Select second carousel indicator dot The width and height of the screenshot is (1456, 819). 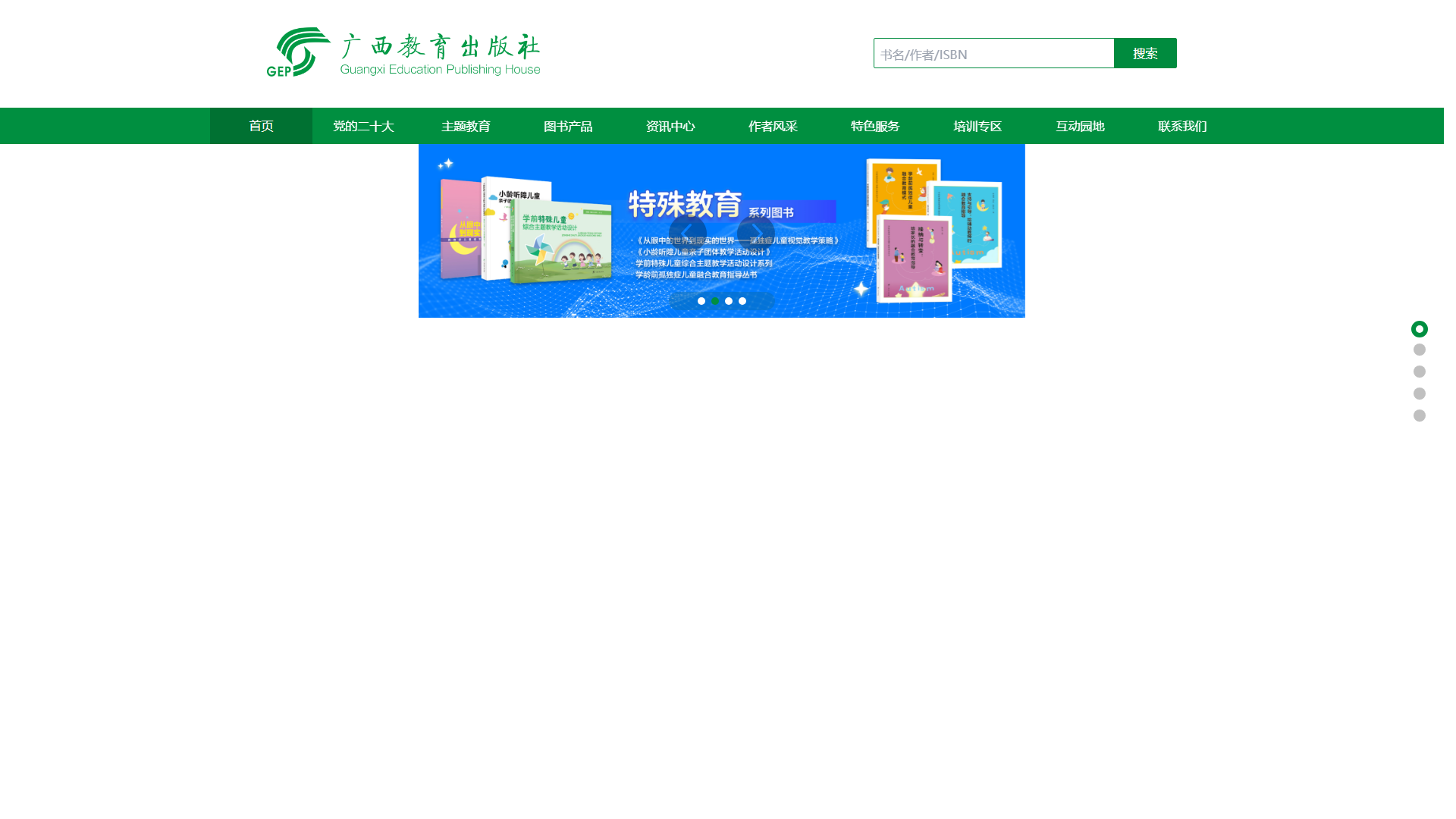pyautogui.click(x=715, y=301)
